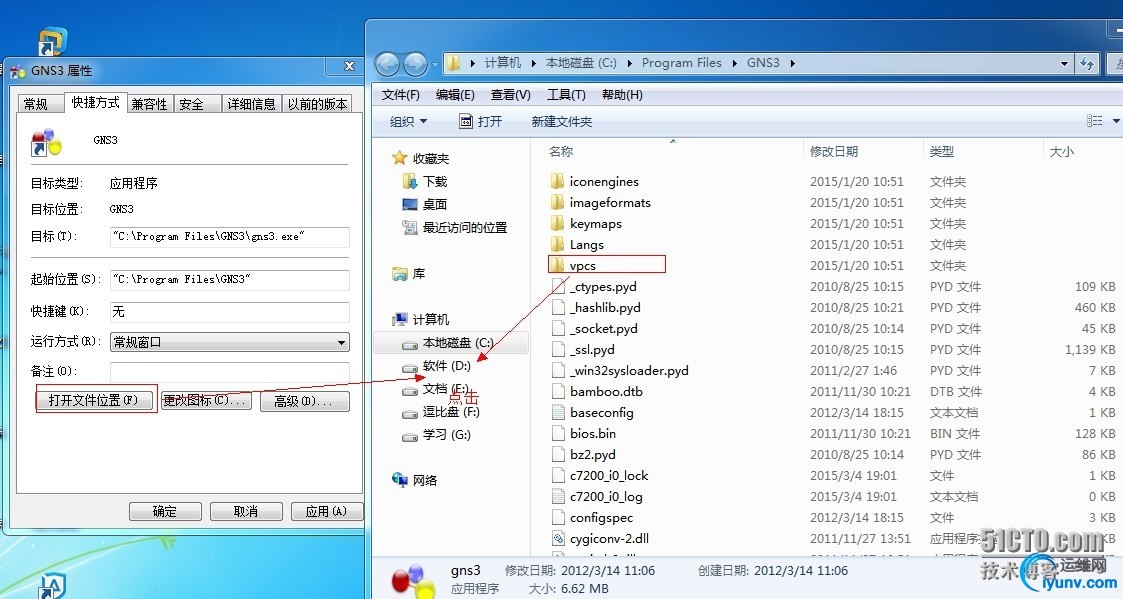Open the 文件(F) menu
The image size is (1123, 599).
(400, 95)
